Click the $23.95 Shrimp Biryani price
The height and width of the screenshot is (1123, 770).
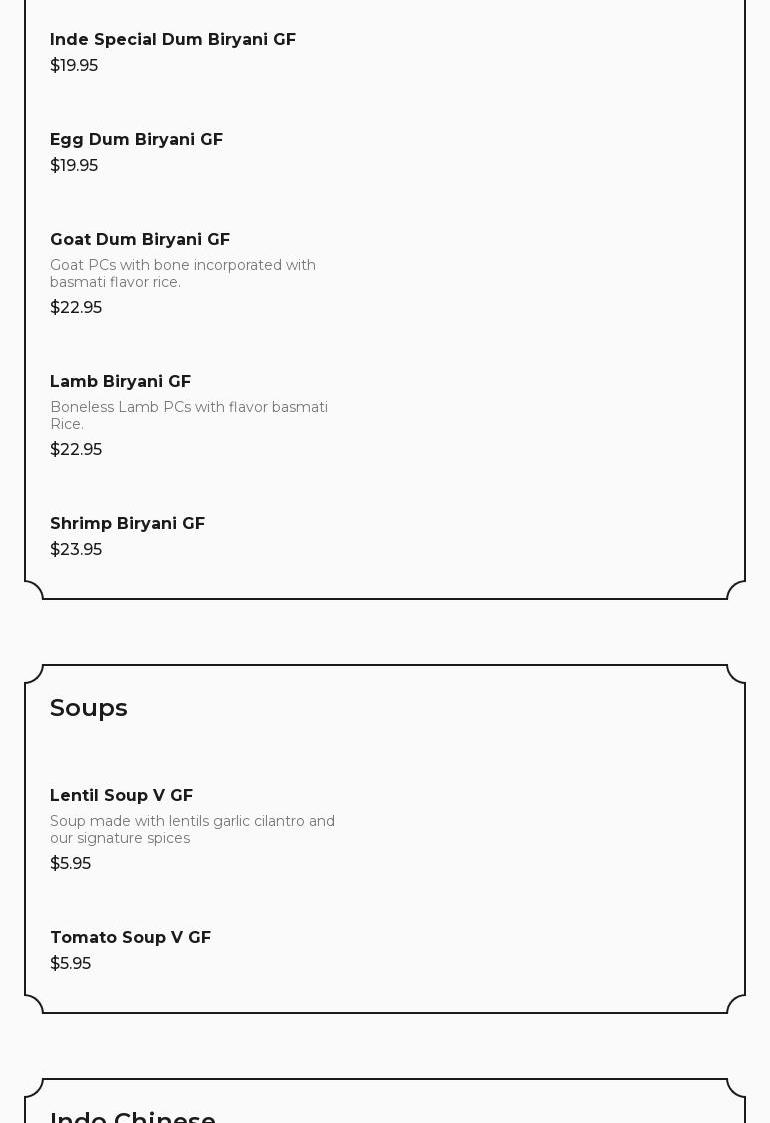tap(76, 550)
